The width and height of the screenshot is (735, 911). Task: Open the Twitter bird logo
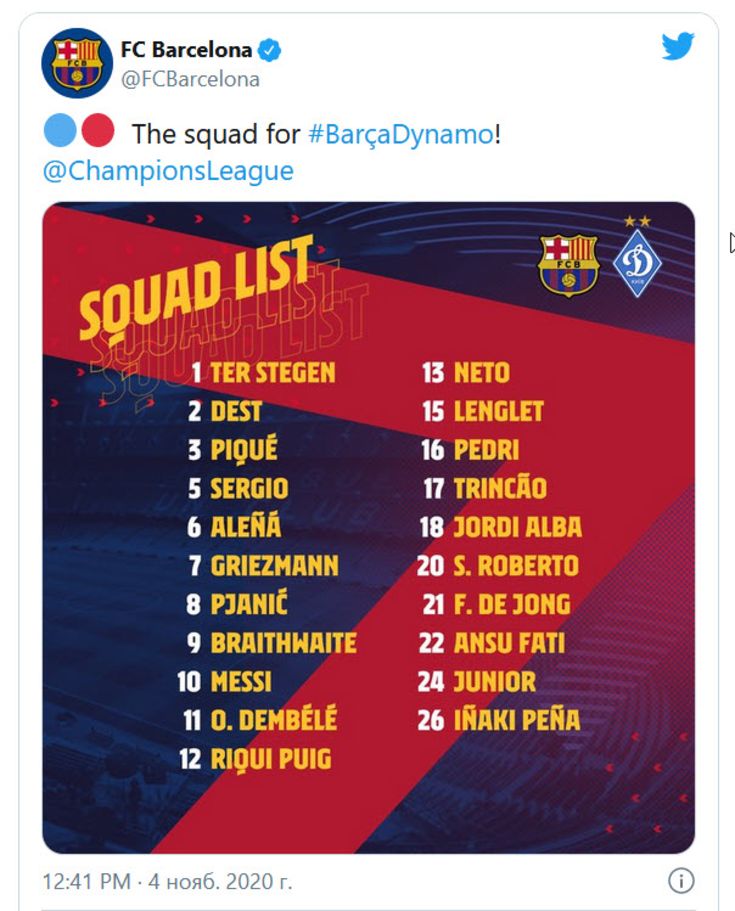coord(677,46)
